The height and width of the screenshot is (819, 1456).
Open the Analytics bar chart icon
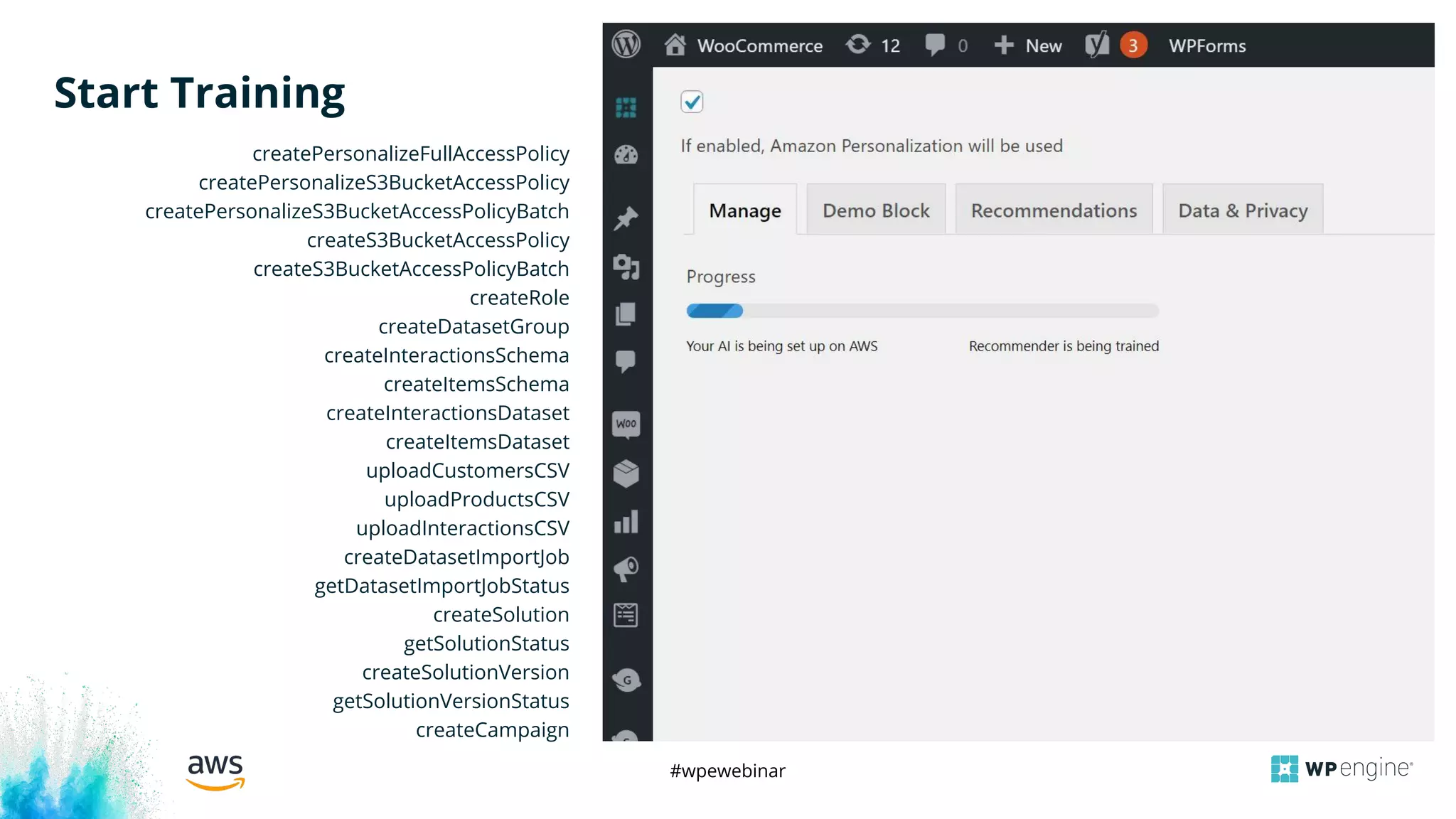point(626,522)
